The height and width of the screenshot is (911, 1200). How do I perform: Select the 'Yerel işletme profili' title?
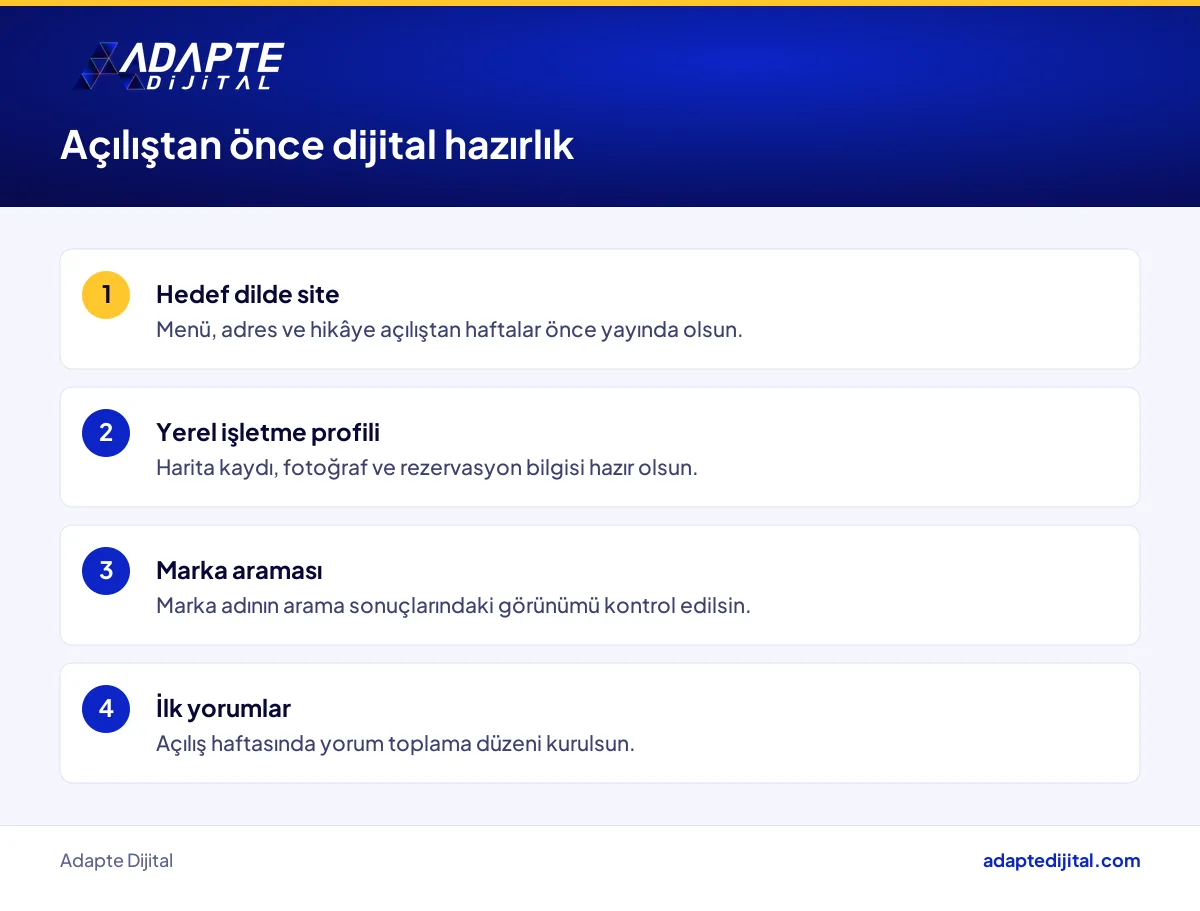(268, 433)
